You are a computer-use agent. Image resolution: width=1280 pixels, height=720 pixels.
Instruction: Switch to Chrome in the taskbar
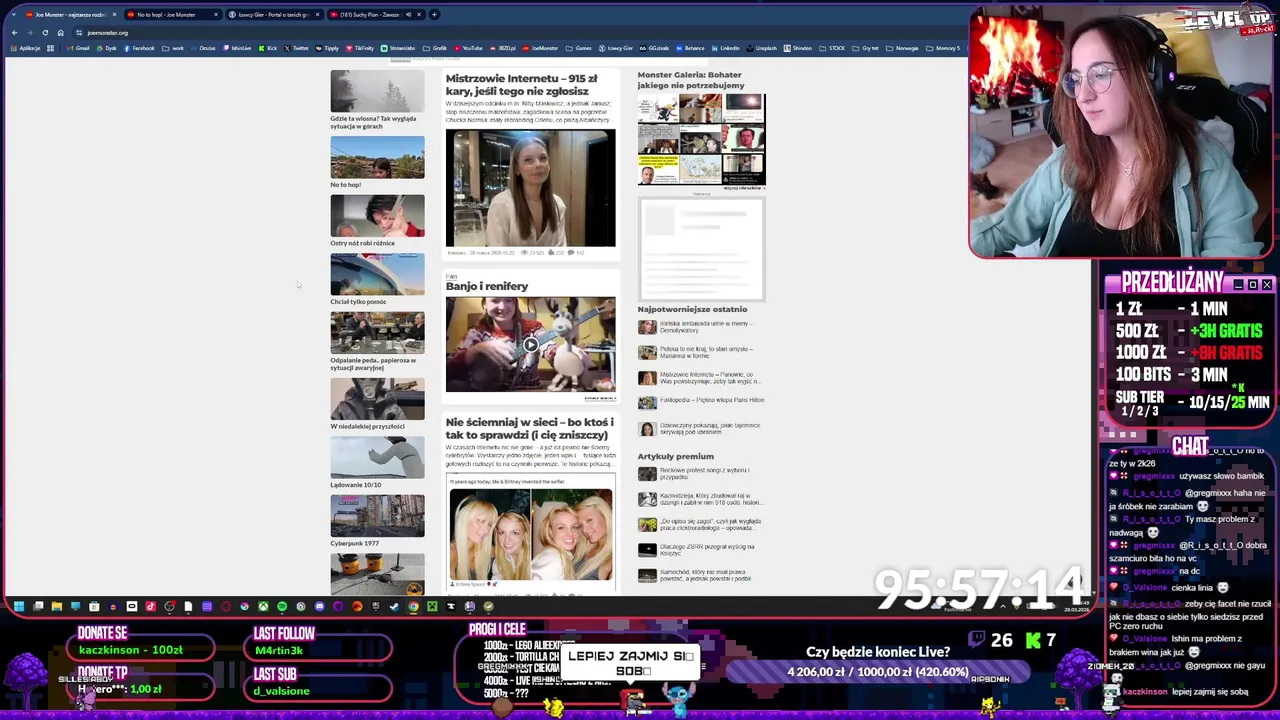coord(413,606)
